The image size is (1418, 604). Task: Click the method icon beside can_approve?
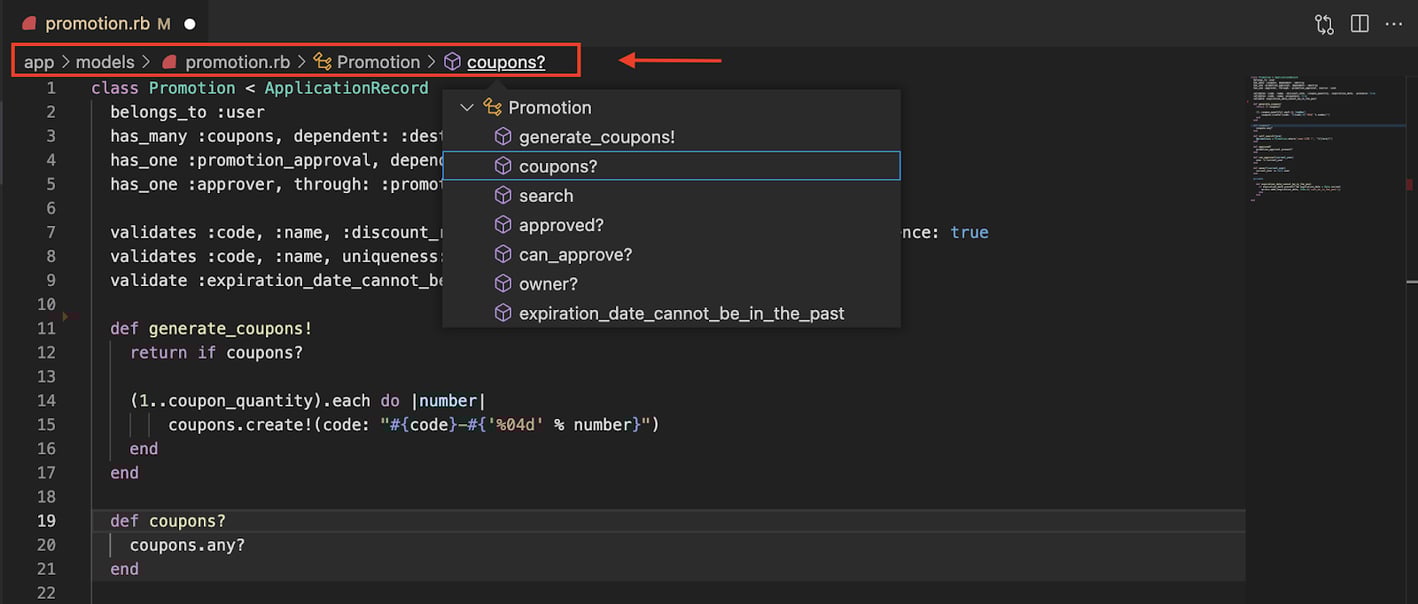click(503, 254)
